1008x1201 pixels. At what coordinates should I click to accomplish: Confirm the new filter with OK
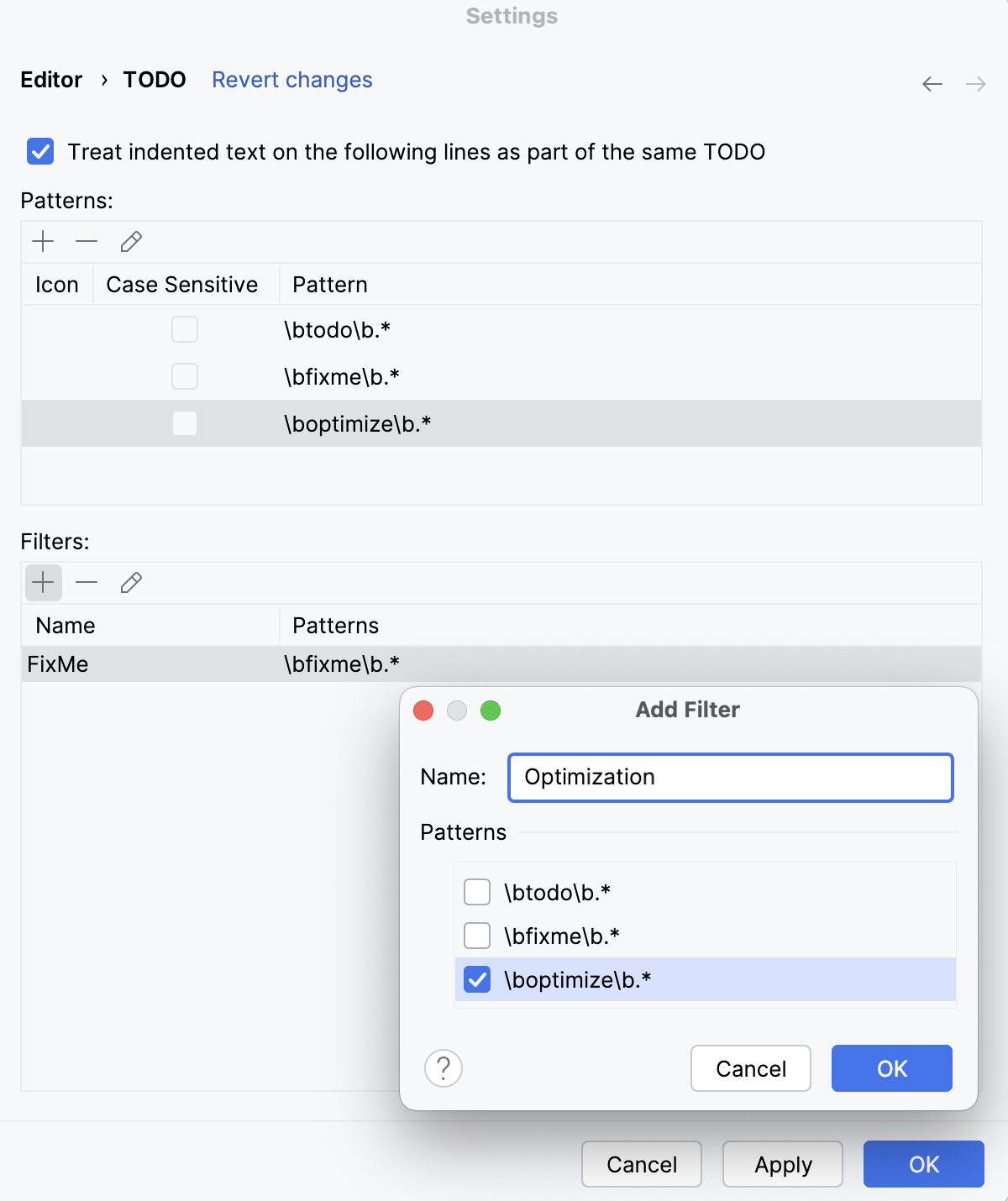pyautogui.click(x=891, y=1068)
